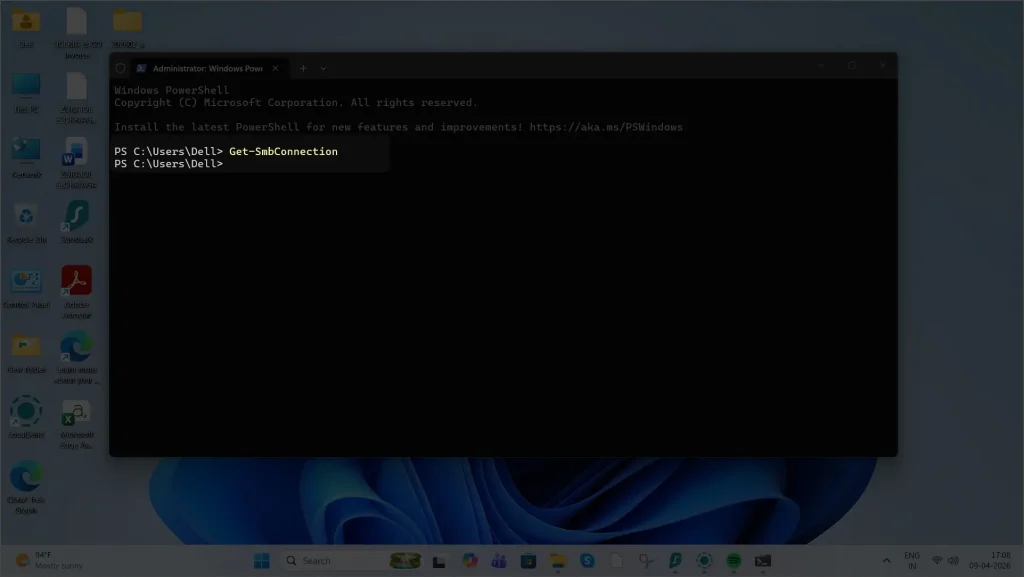Screen dimensions: 1024x577
Task: Open the Start menu
Action: click(x=262, y=560)
